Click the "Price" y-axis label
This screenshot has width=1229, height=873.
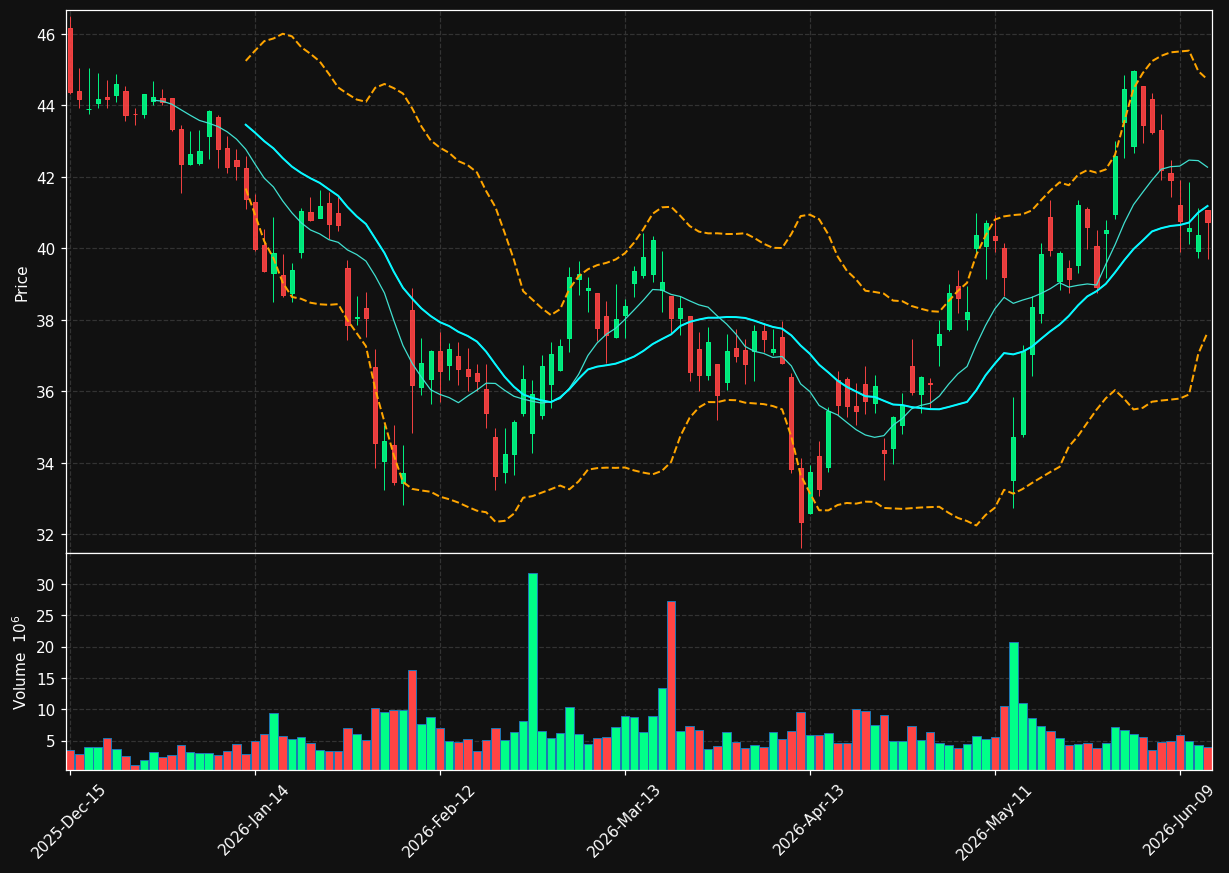click(x=21, y=283)
